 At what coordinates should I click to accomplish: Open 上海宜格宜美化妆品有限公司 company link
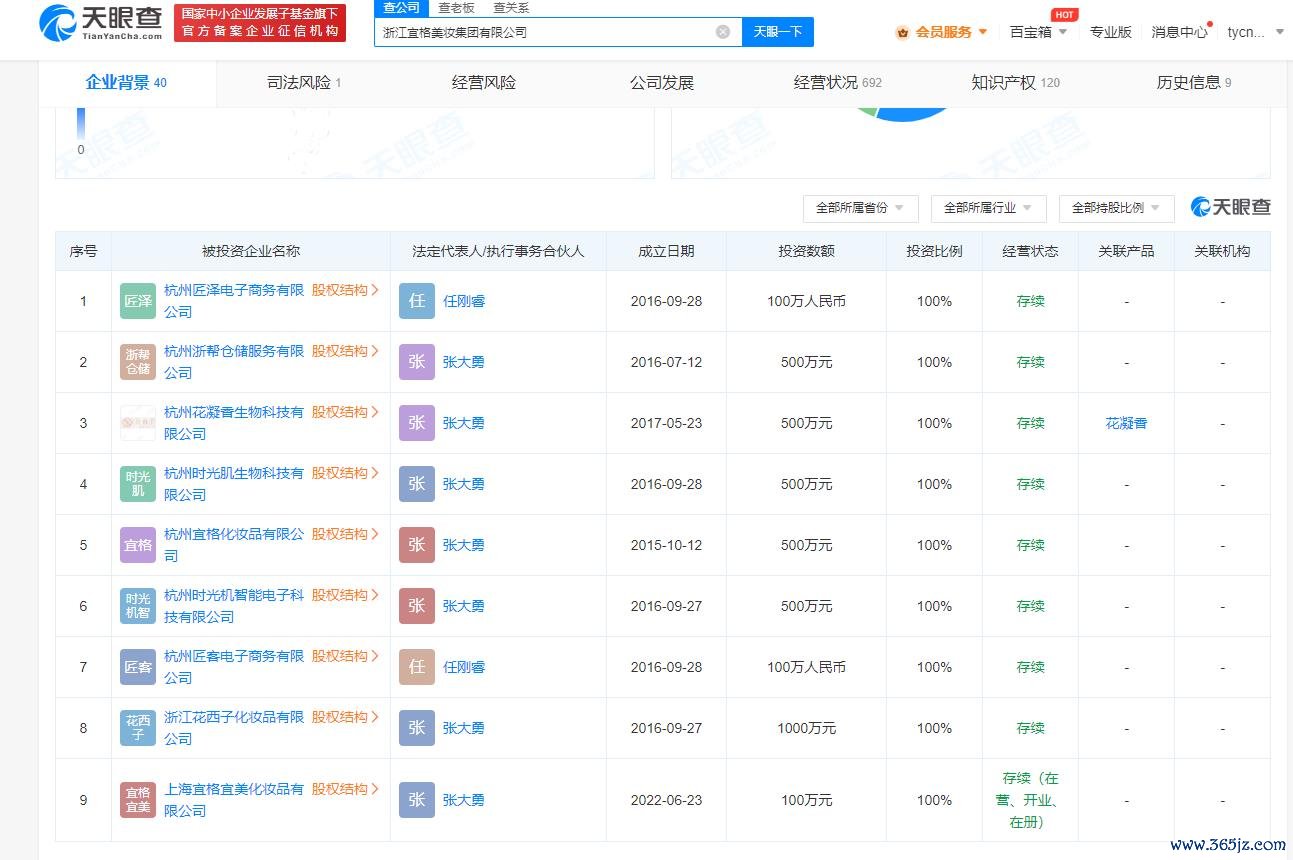pyautogui.click(x=234, y=800)
